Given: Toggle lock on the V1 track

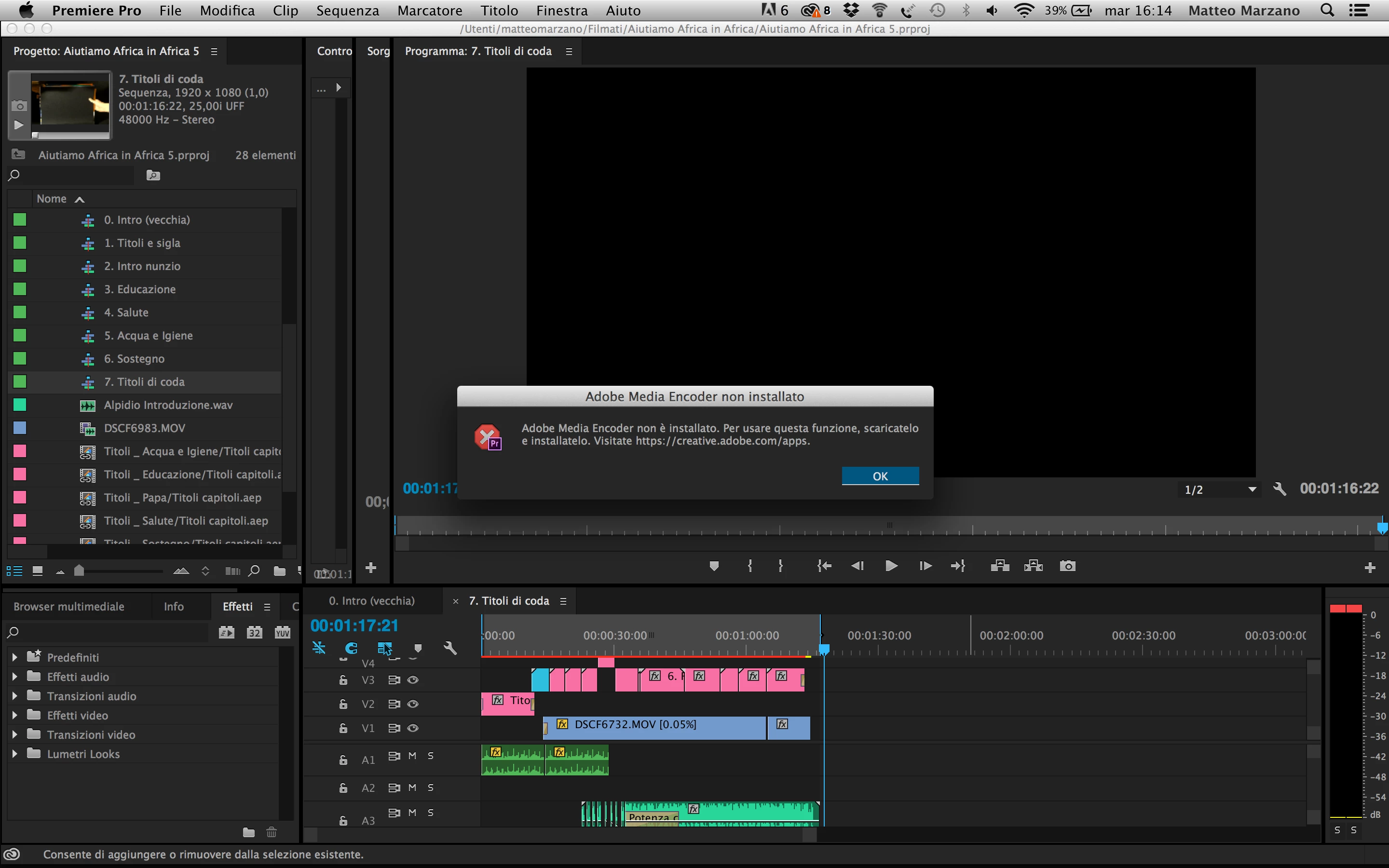Looking at the screenshot, I should [343, 728].
